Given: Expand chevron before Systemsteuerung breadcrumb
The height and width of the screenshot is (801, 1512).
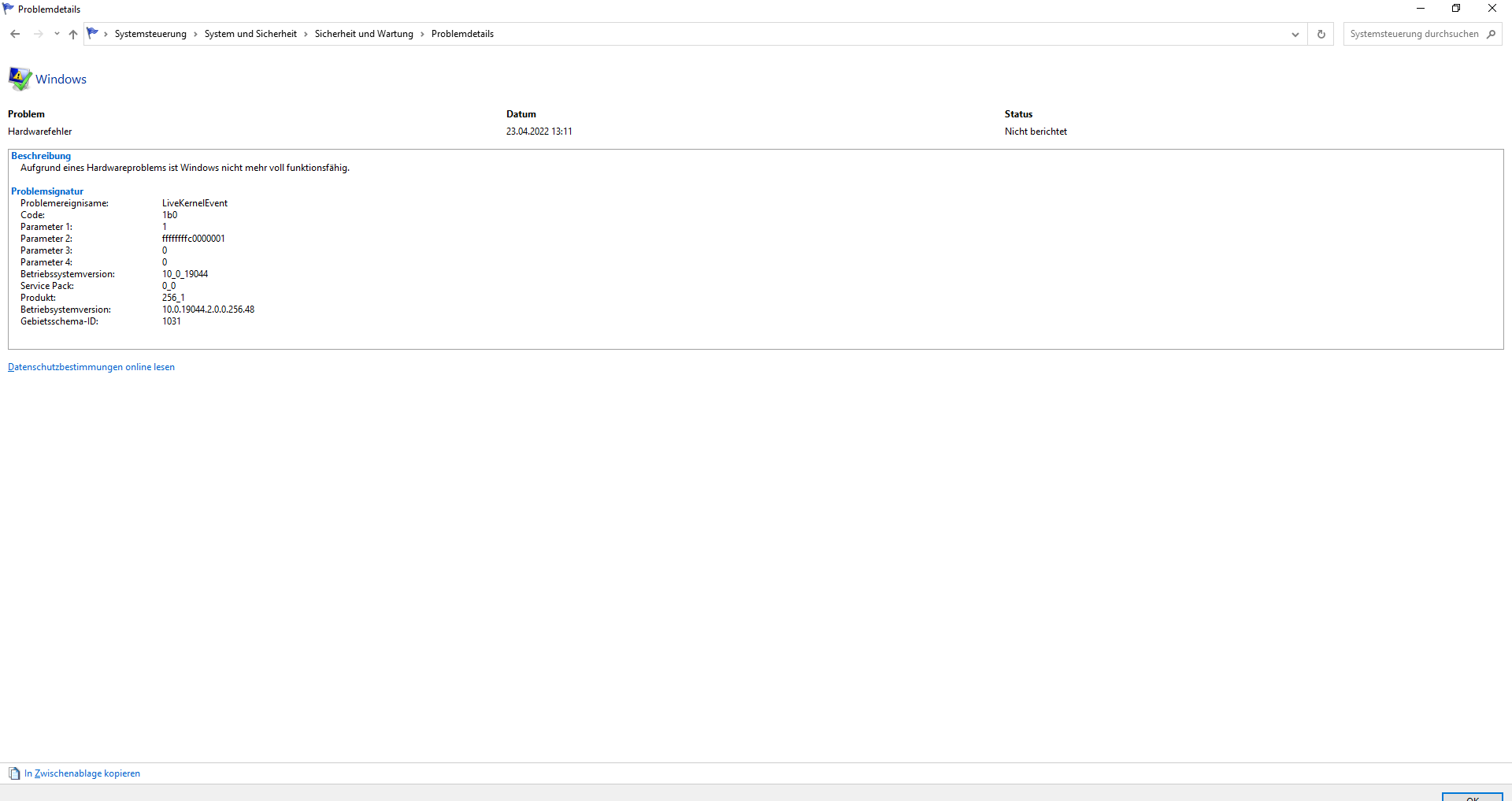Looking at the screenshot, I should tap(106, 34).
